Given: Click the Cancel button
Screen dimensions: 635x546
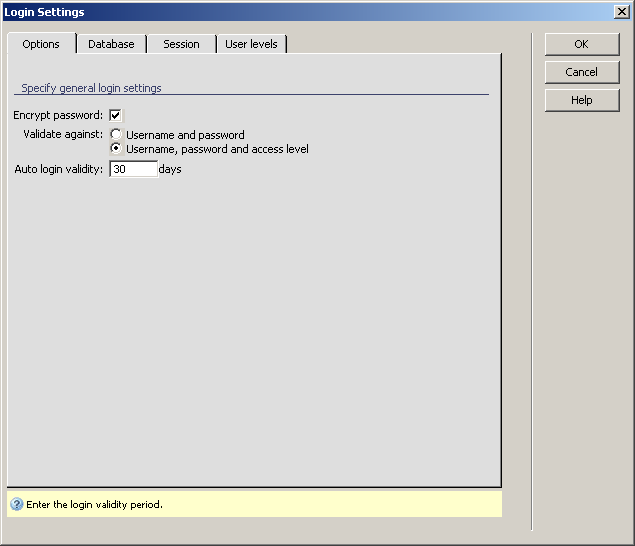Looking at the screenshot, I should click(581, 72).
